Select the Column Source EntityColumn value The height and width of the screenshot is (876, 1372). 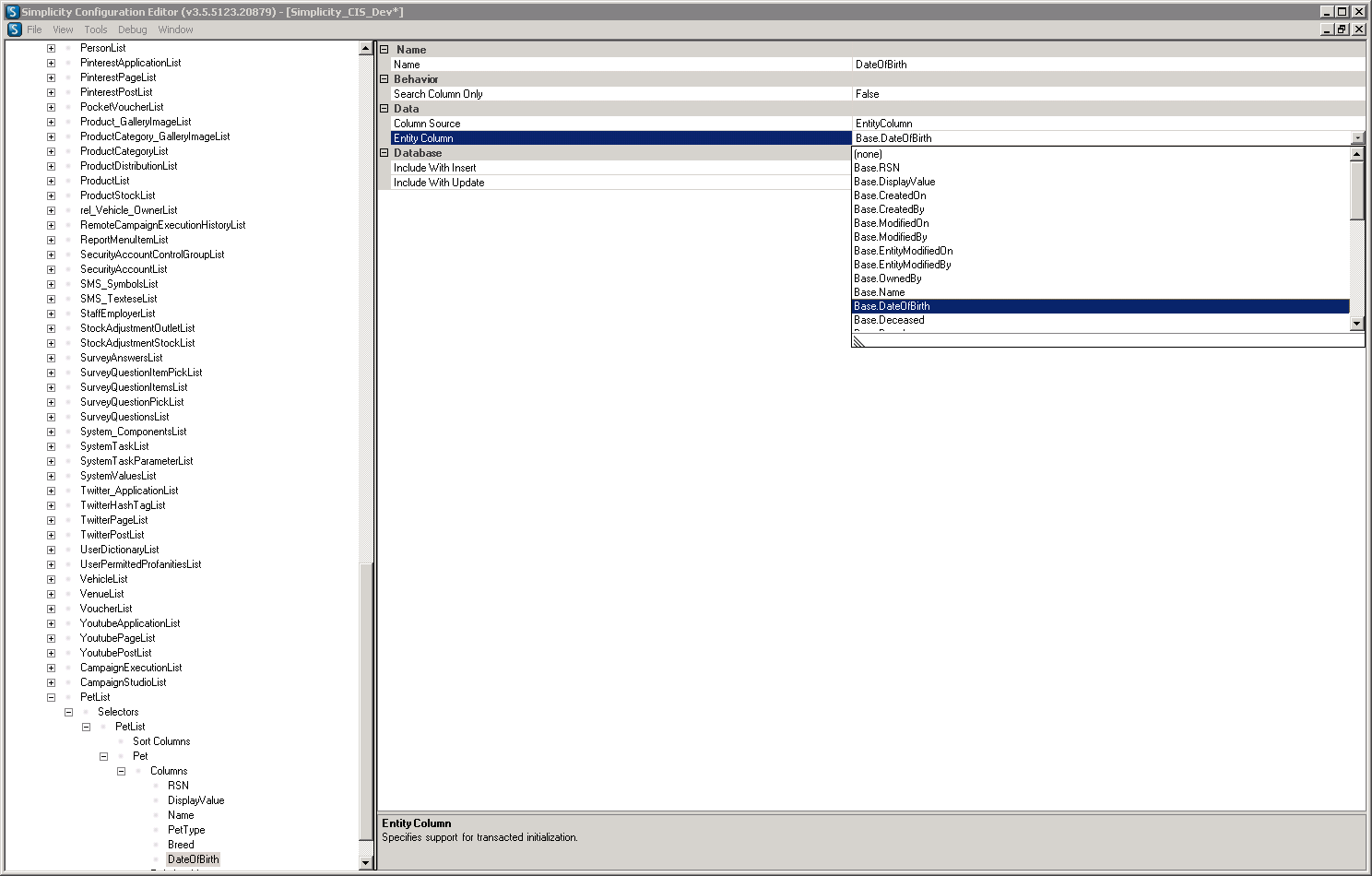click(x=1109, y=124)
